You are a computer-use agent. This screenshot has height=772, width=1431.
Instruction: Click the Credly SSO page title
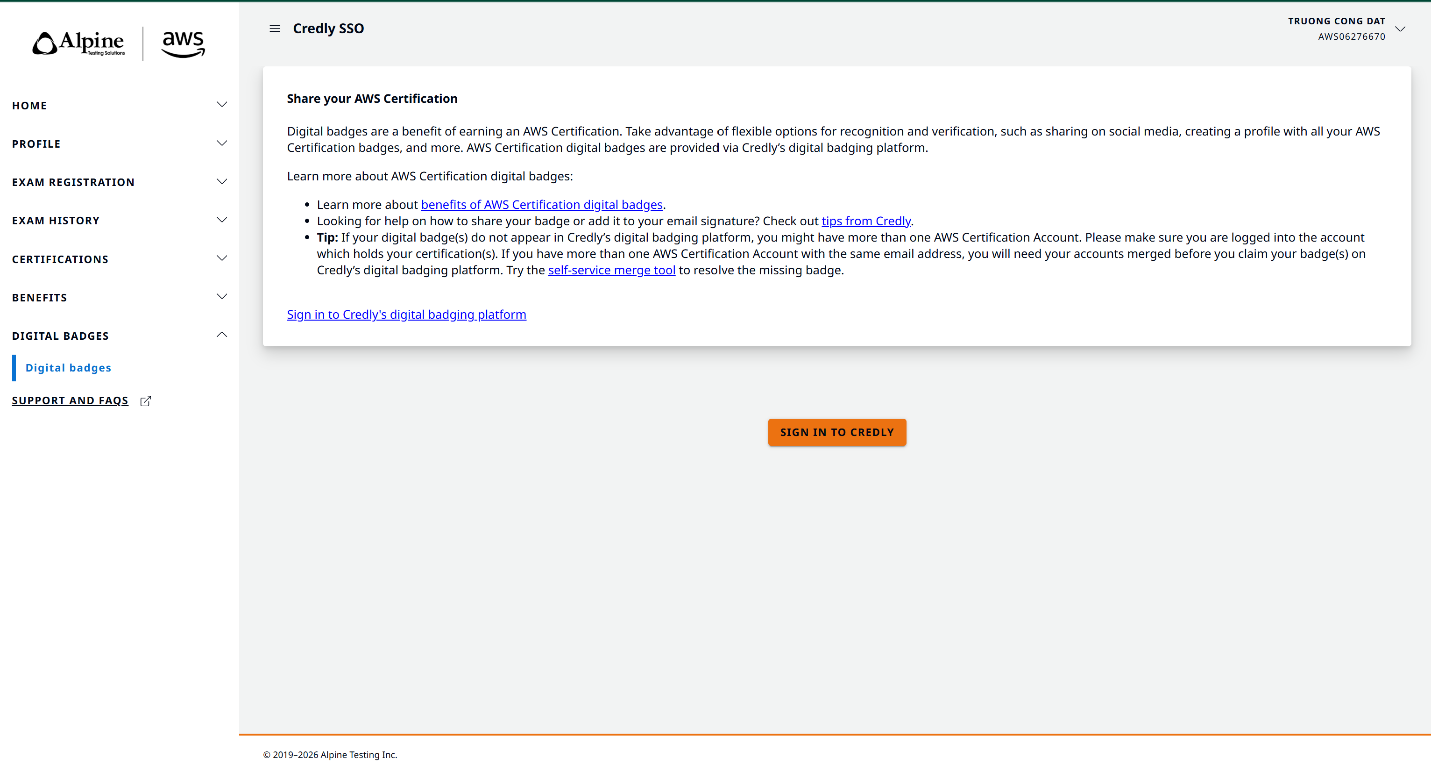pos(329,29)
